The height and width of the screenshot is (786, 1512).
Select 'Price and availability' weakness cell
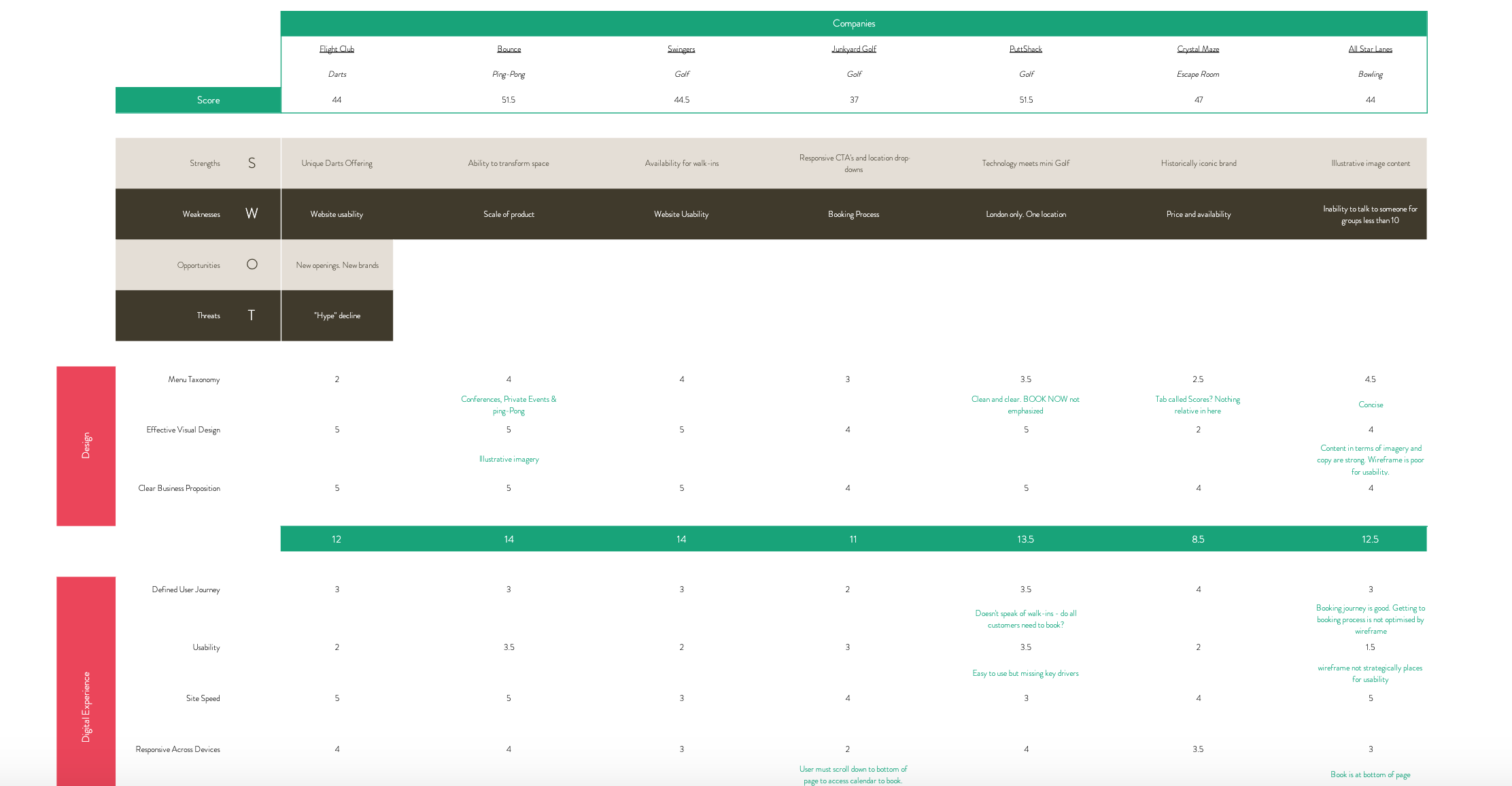click(x=1199, y=214)
